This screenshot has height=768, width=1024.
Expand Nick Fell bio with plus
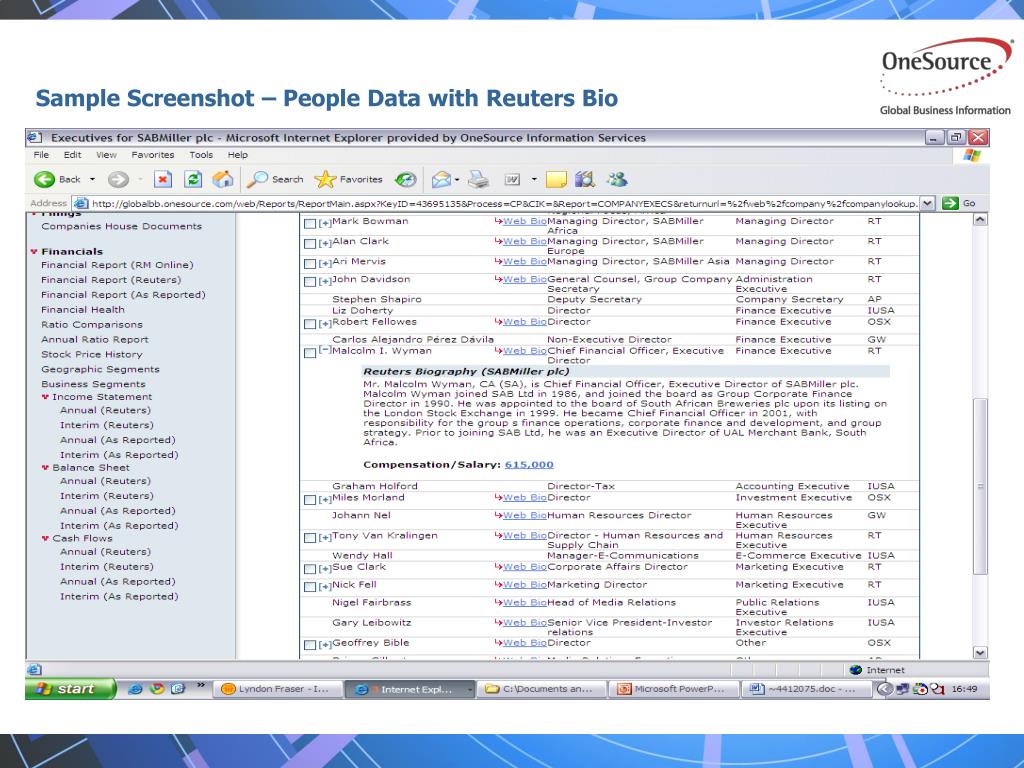coord(325,587)
